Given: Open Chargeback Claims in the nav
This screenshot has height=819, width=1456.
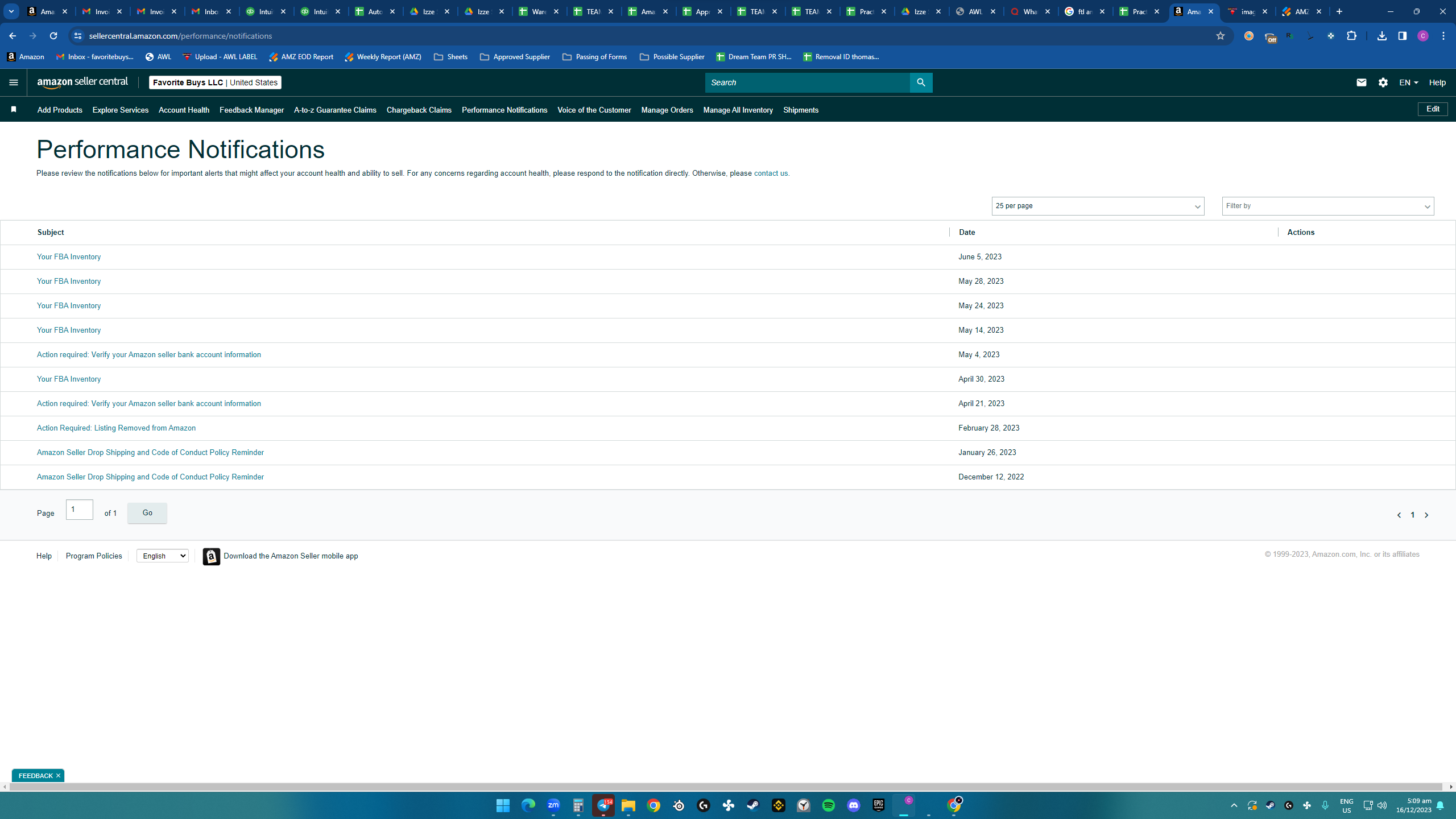Looking at the screenshot, I should tap(419, 110).
